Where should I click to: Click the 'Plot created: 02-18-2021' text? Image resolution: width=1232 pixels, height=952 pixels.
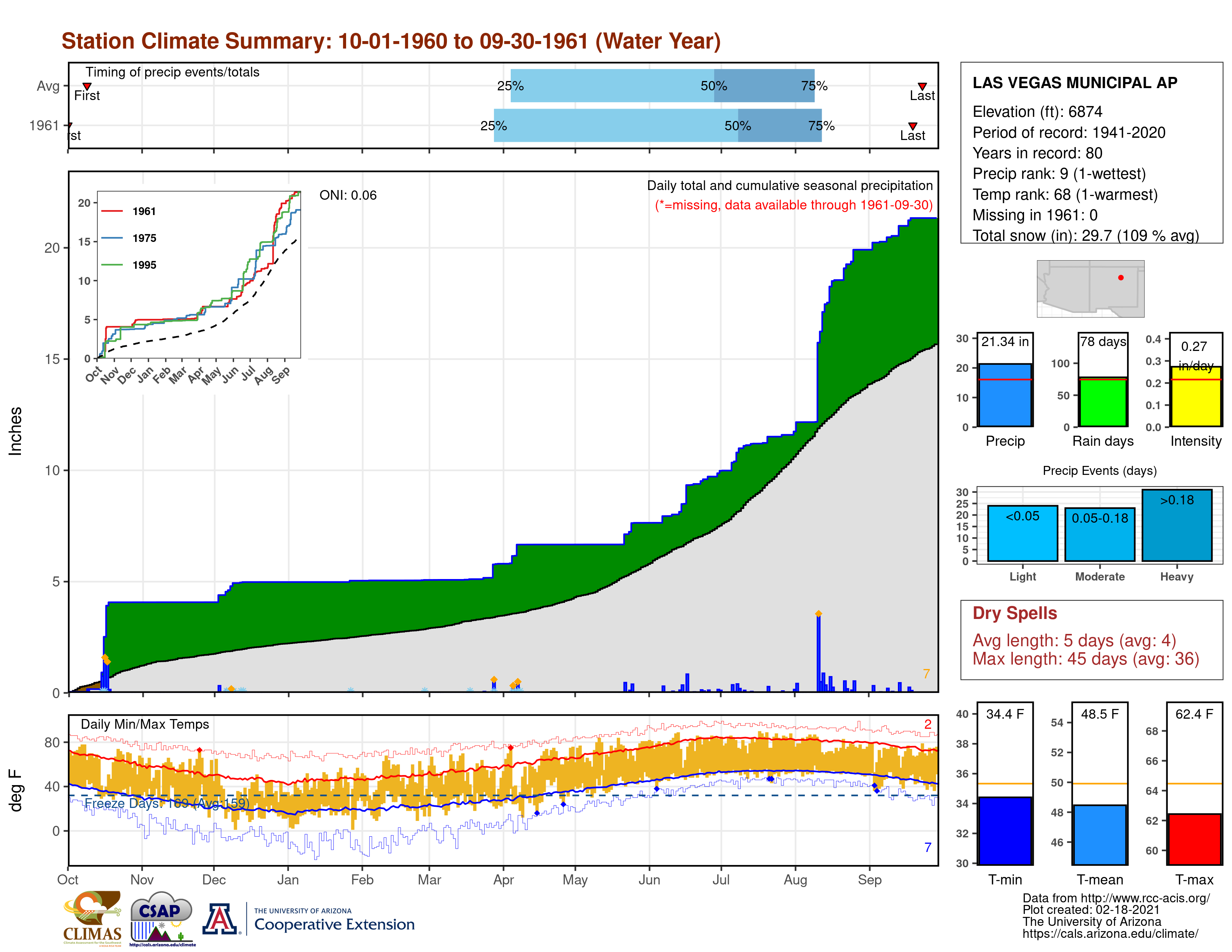point(1091,910)
